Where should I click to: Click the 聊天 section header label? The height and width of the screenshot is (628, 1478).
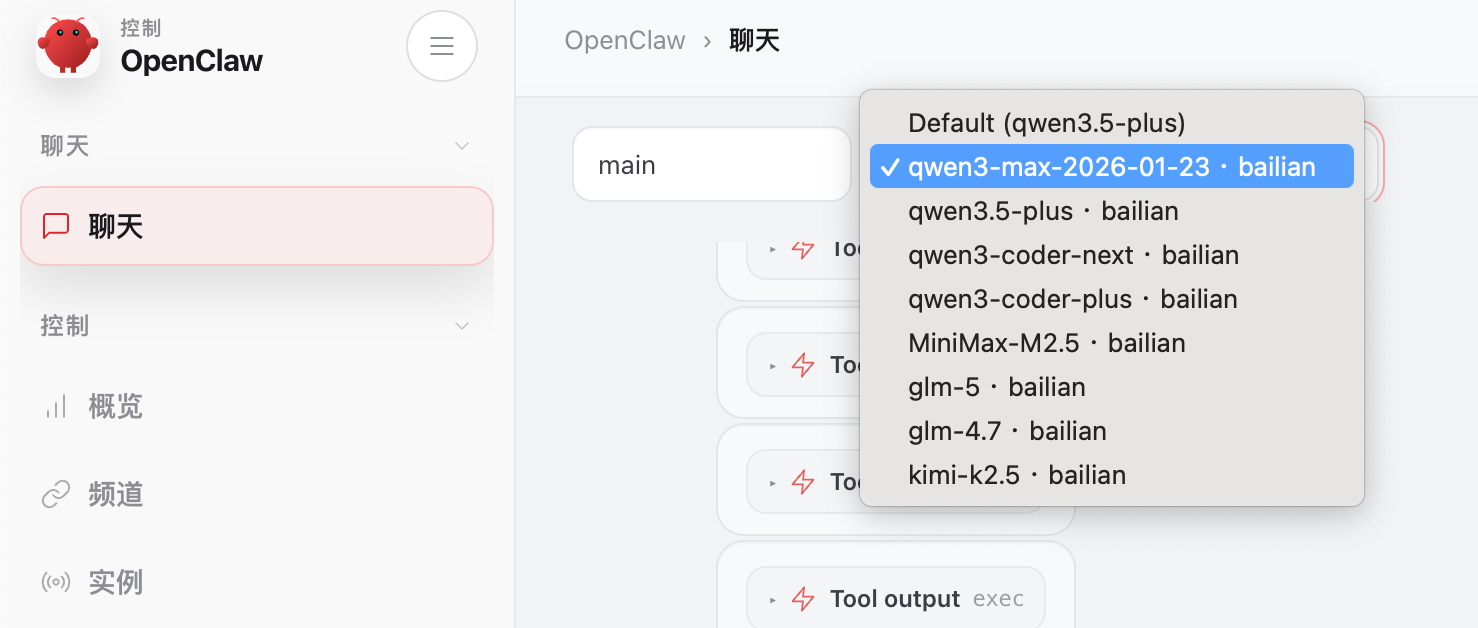click(65, 146)
